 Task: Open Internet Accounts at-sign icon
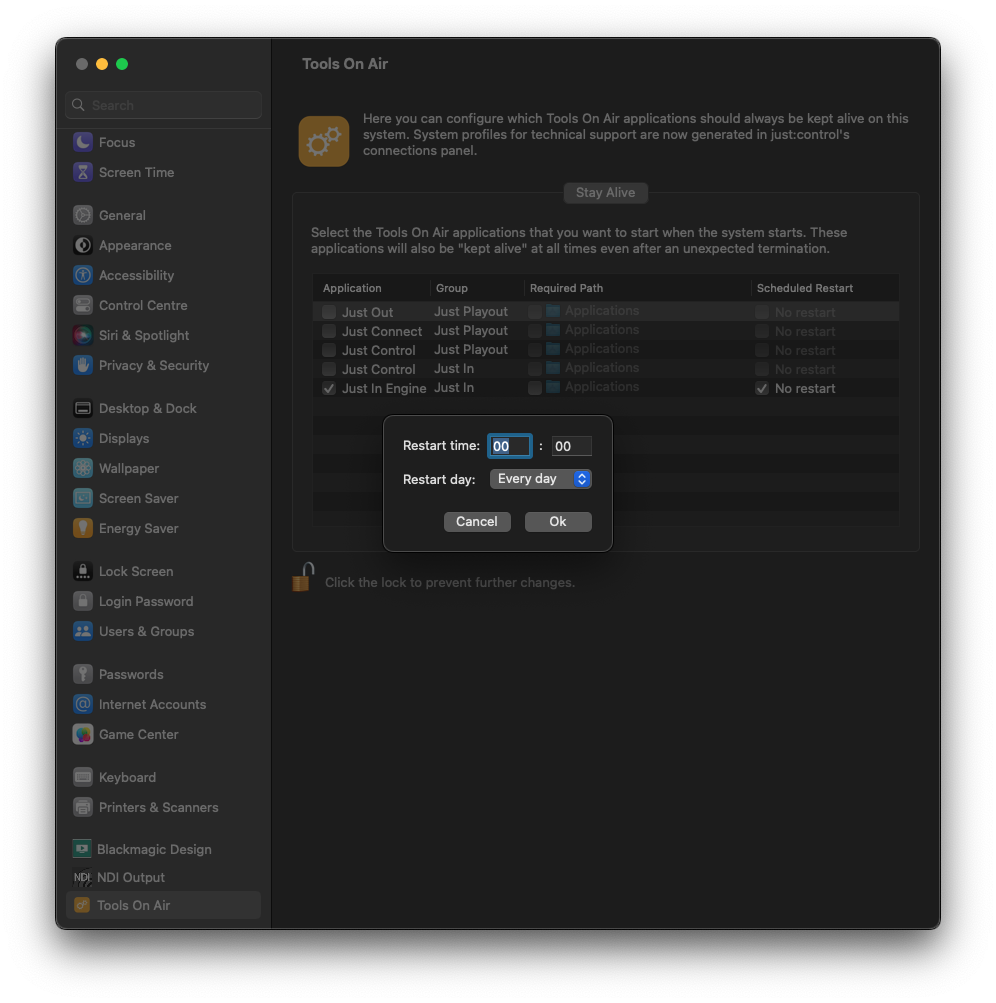(x=83, y=704)
